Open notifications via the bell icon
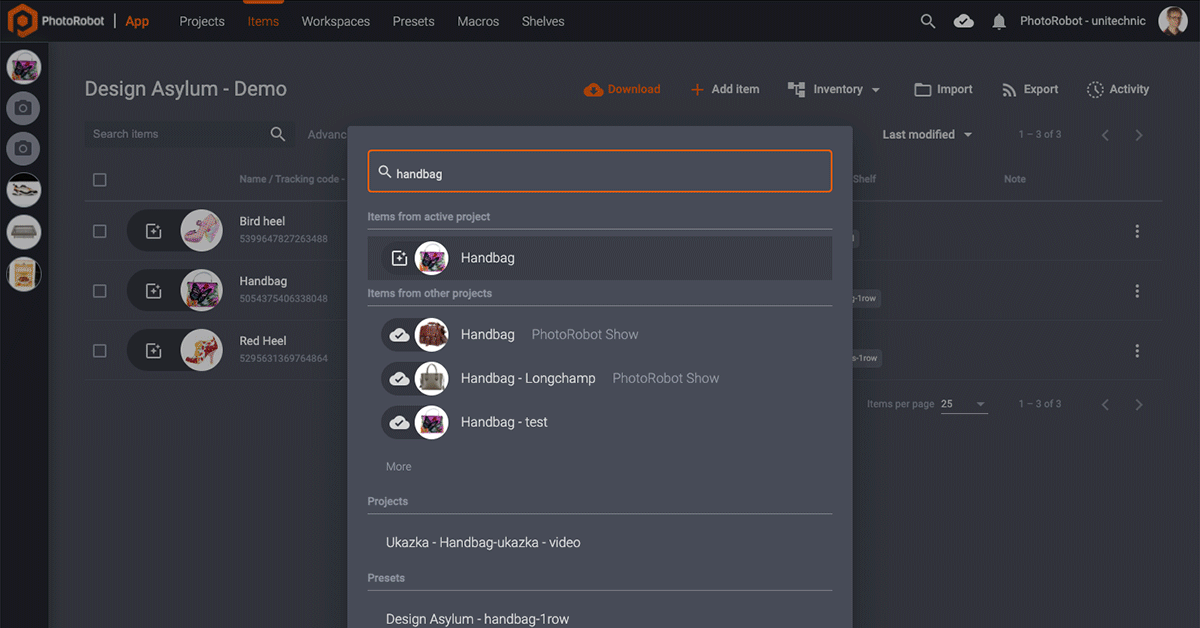Image resolution: width=1200 pixels, height=628 pixels. 999,20
